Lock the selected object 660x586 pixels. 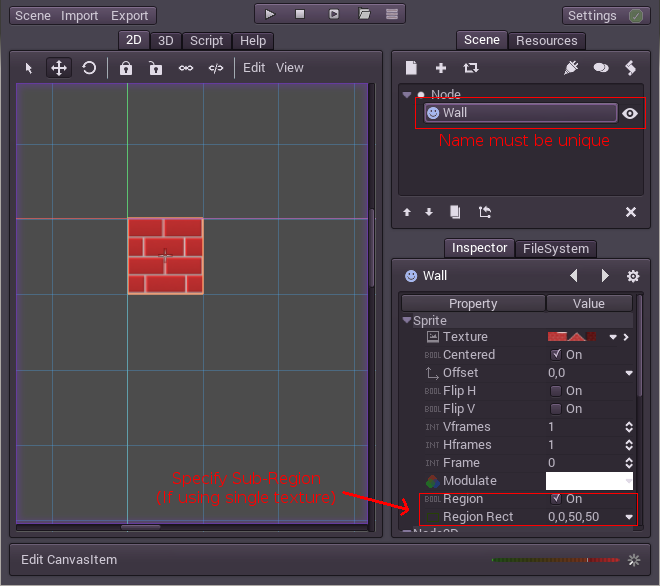click(126, 68)
